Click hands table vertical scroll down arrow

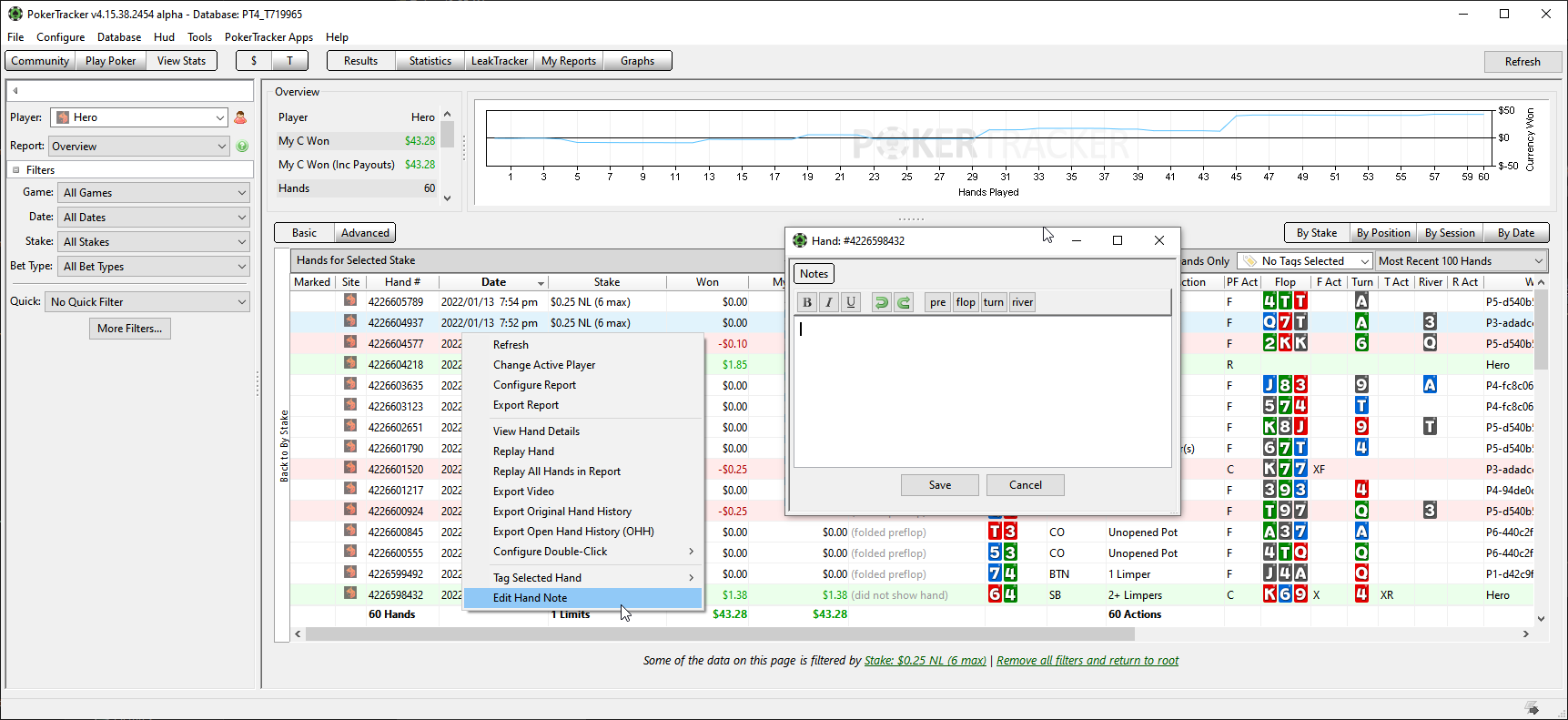[x=1541, y=618]
